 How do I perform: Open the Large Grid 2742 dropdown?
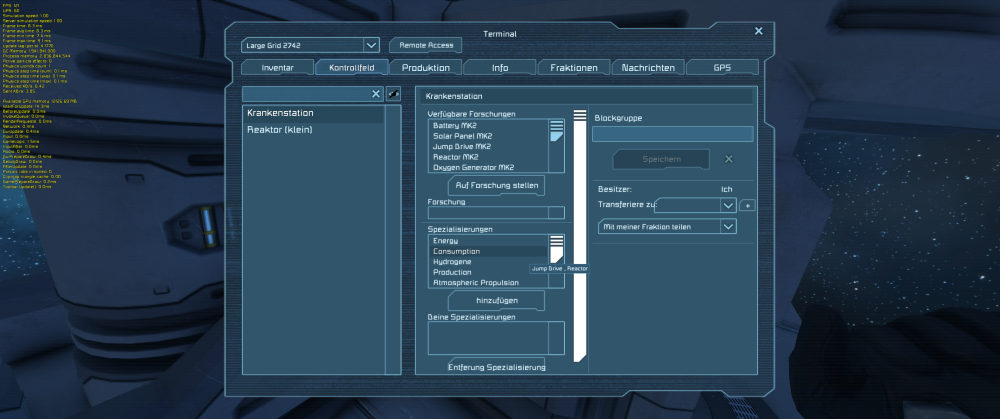point(371,45)
